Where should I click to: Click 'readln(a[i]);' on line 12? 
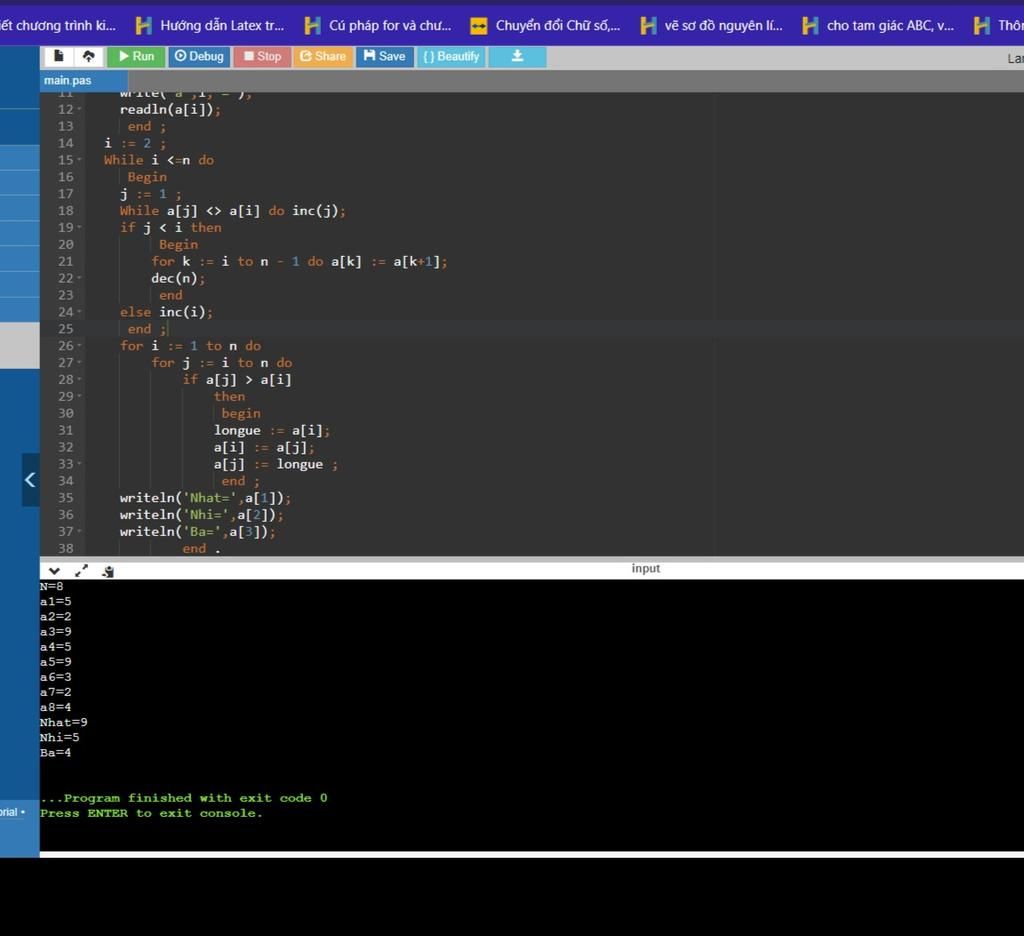(x=170, y=110)
